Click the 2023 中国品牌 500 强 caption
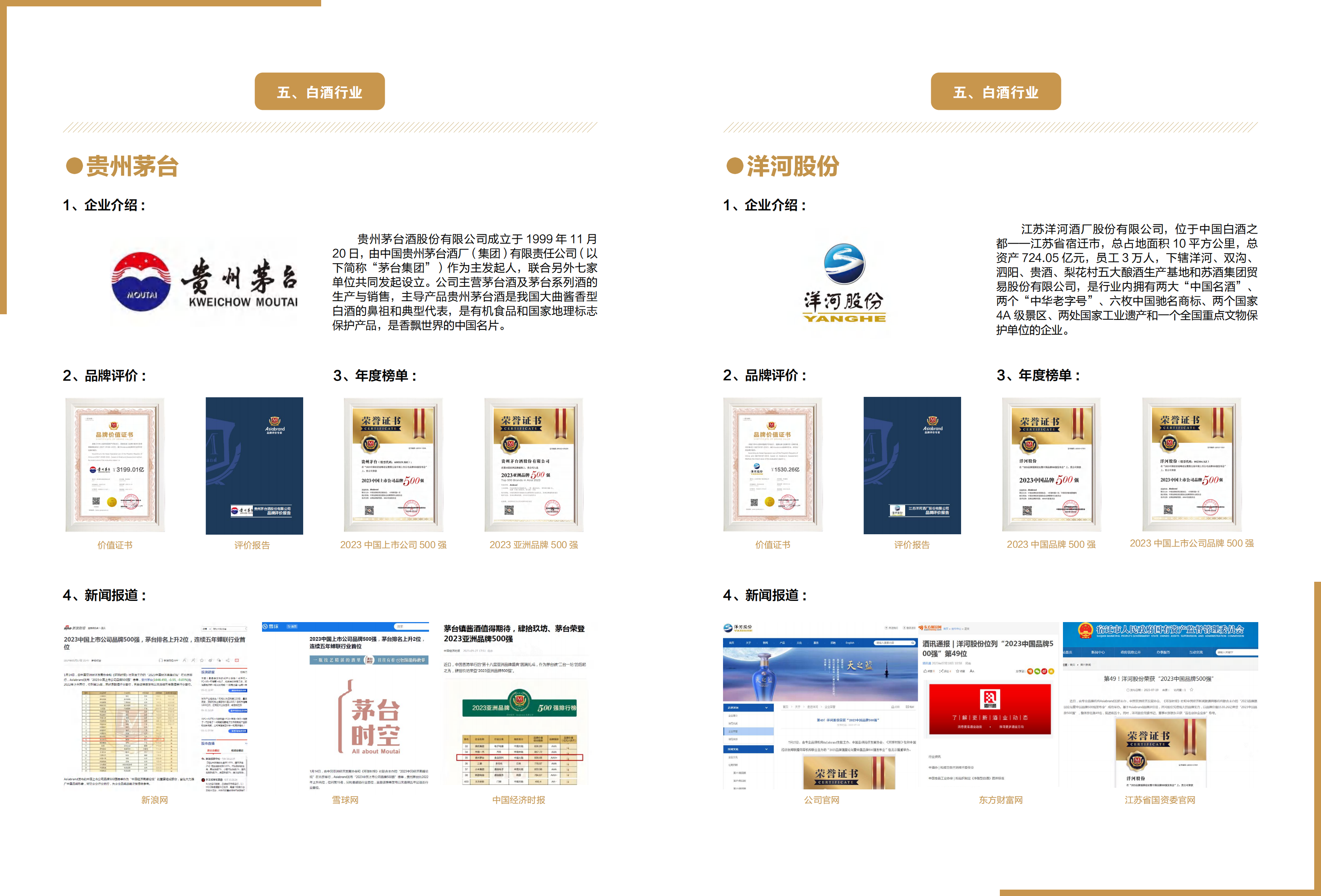This screenshot has height=896, width=1321. tap(1051, 544)
